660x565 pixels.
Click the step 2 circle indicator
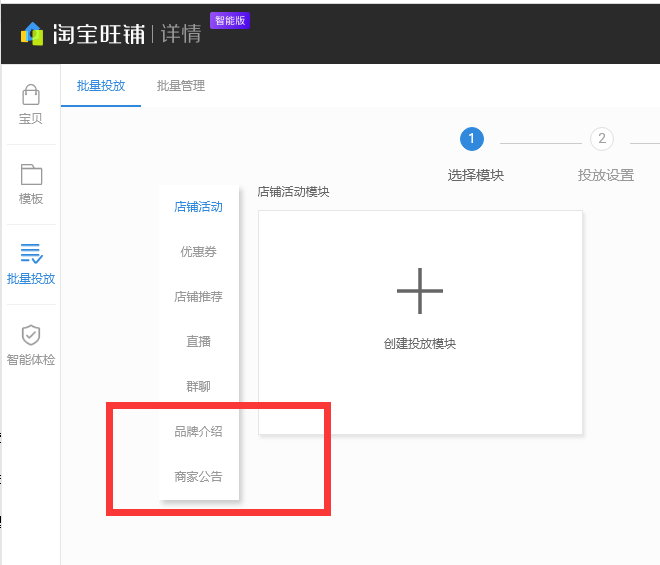[602, 139]
